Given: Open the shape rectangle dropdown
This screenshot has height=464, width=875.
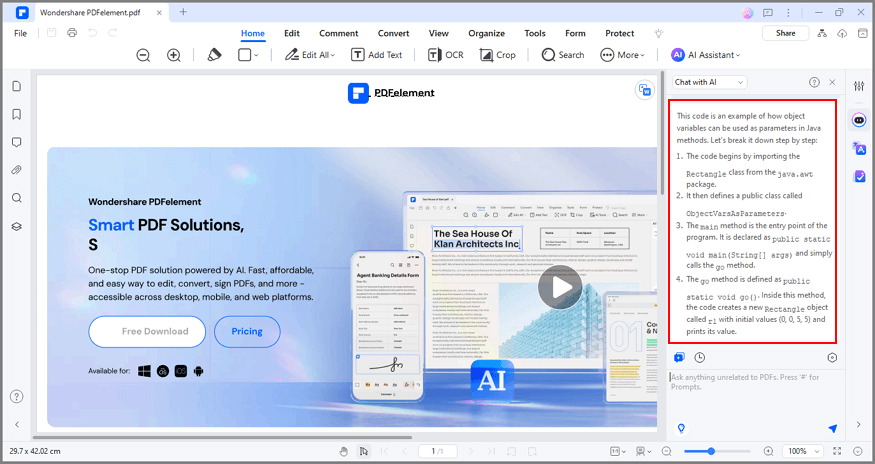Looking at the screenshot, I should point(248,55).
